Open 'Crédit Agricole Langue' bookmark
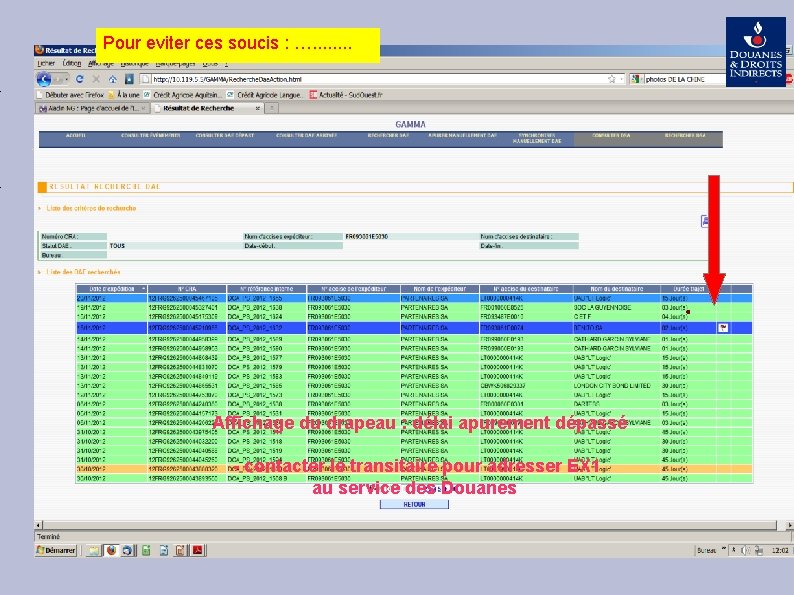This screenshot has height=595, width=794. tap(265, 95)
